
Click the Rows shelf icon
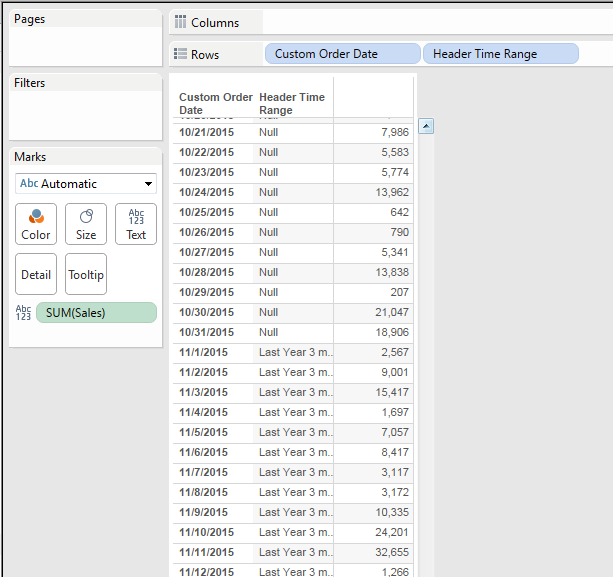(x=180, y=54)
